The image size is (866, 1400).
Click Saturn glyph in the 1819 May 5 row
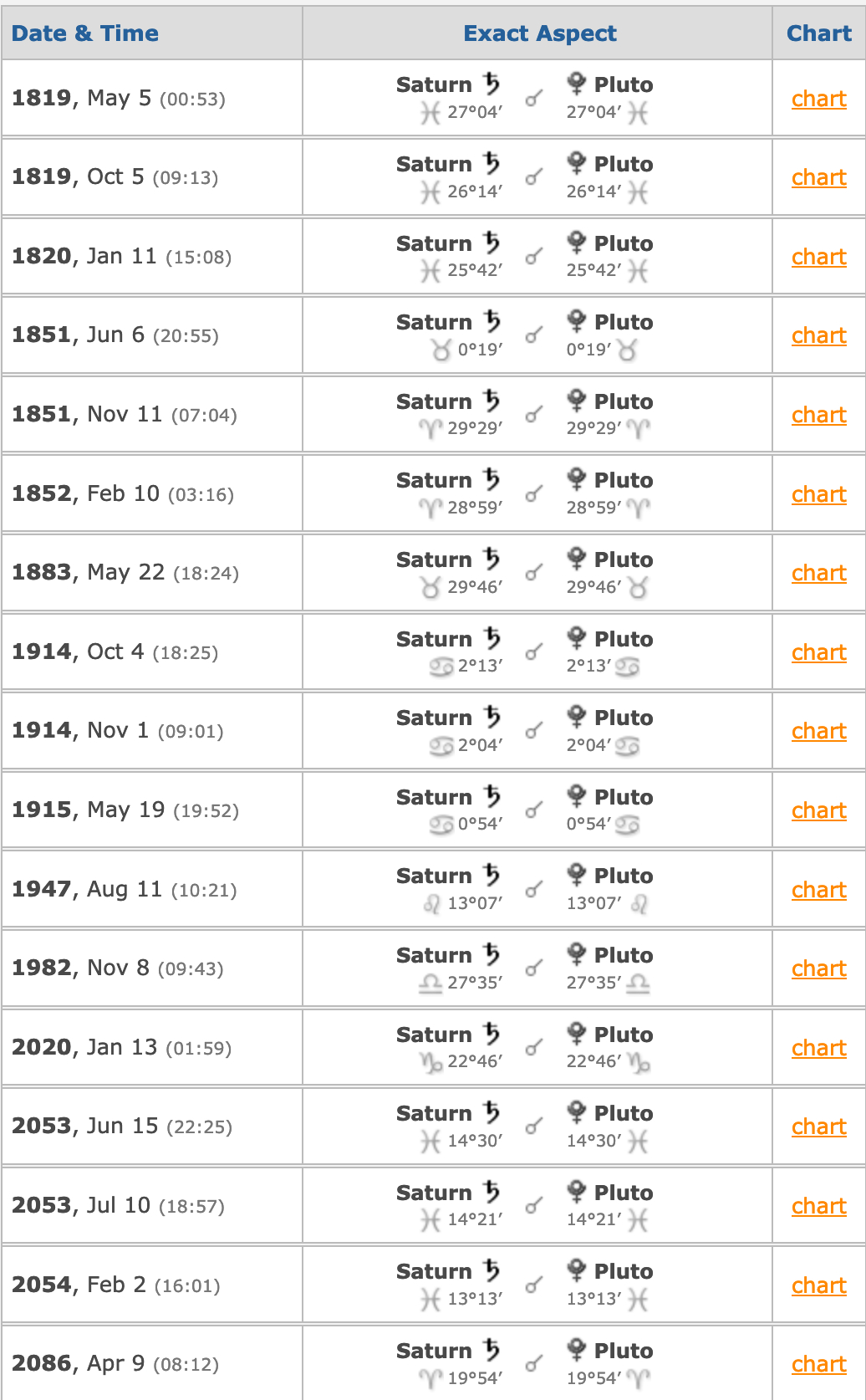[x=492, y=84]
